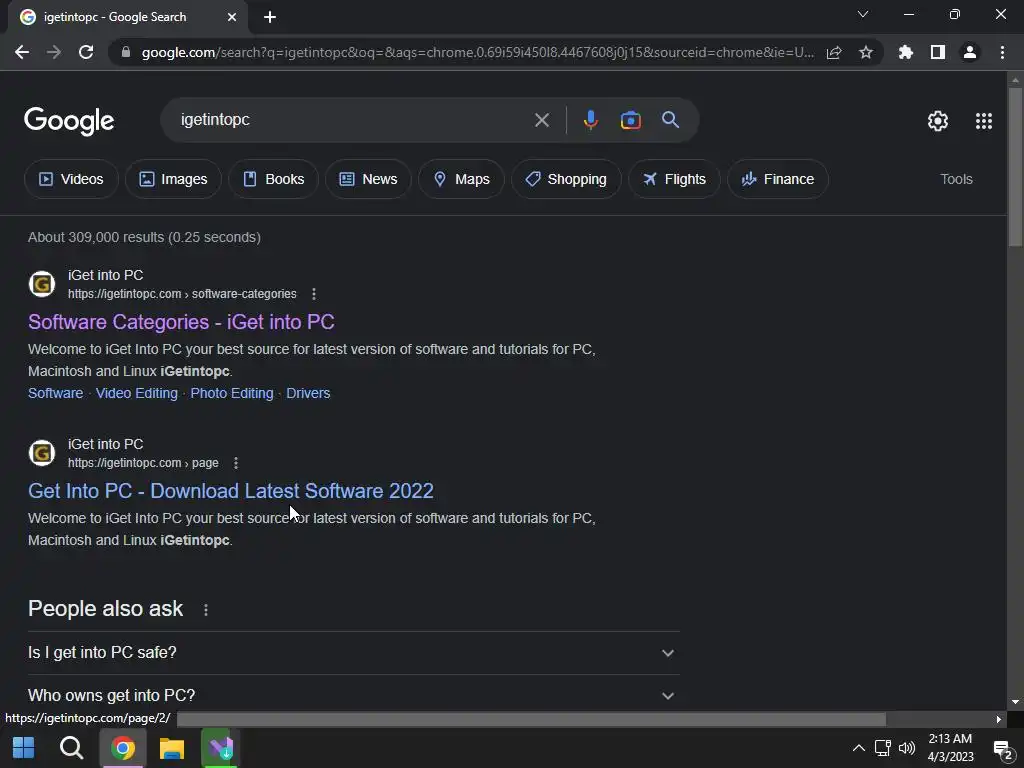
Task: Open the tab search dropdown arrow
Action: [x=863, y=14]
